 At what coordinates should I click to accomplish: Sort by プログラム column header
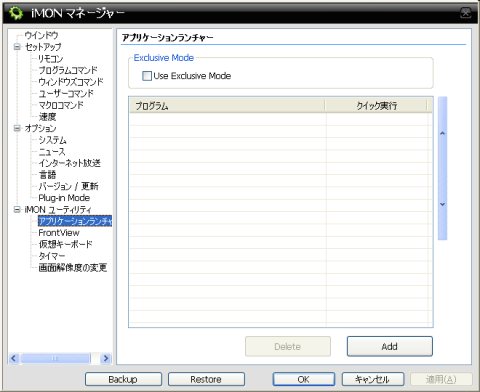point(227,106)
